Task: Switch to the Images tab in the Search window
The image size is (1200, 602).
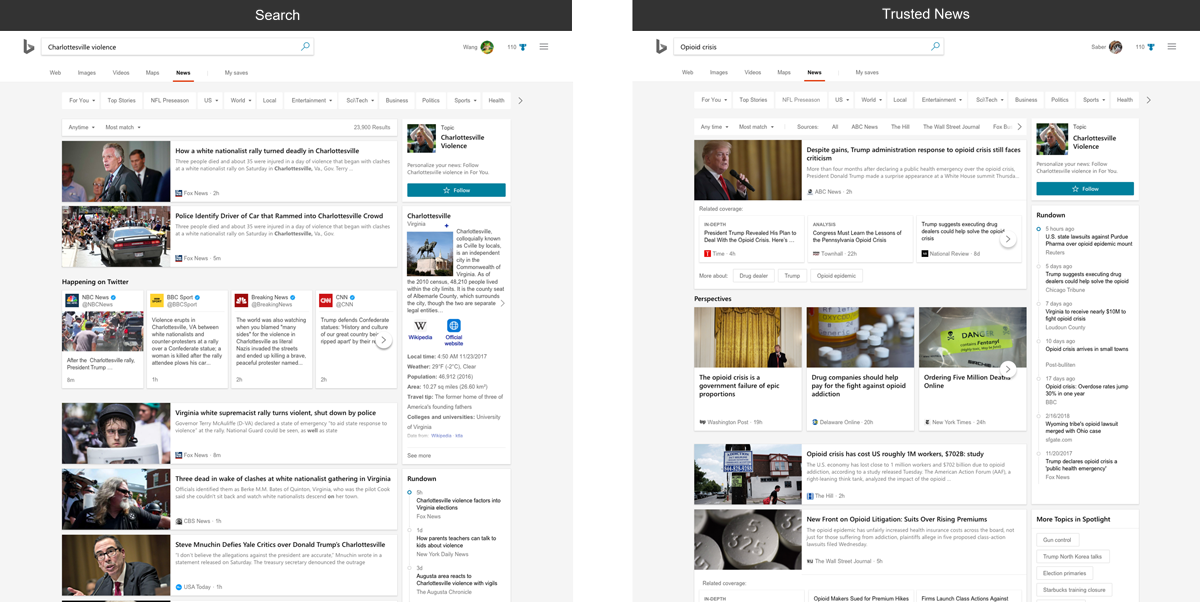Action: click(87, 73)
